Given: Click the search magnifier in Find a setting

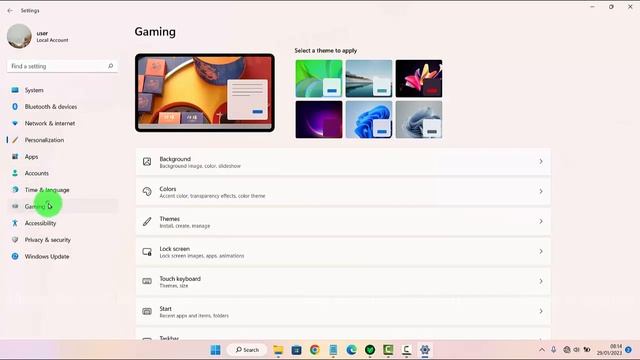Looking at the screenshot, I should point(110,66).
